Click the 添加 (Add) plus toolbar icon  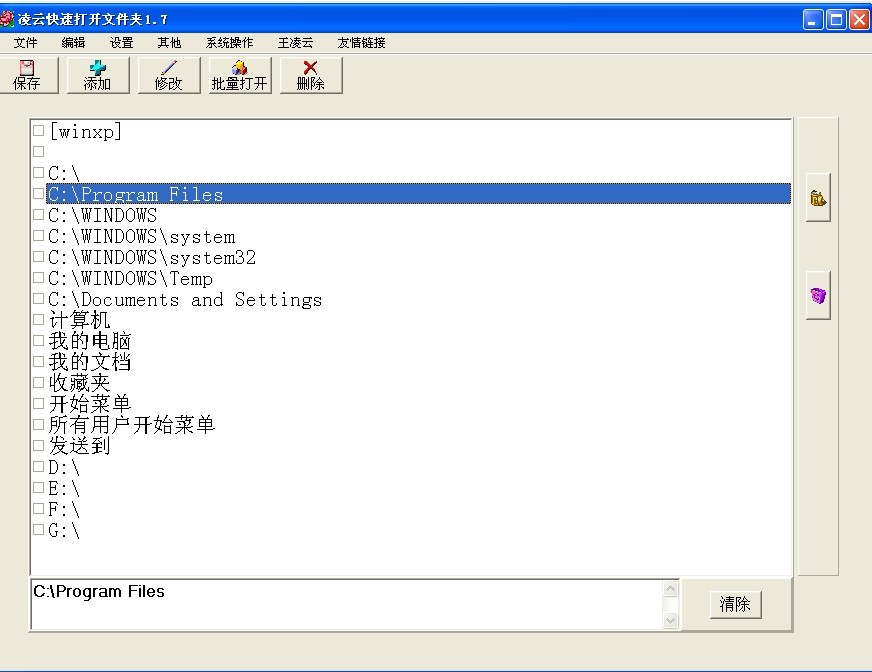click(x=97, y=75)
